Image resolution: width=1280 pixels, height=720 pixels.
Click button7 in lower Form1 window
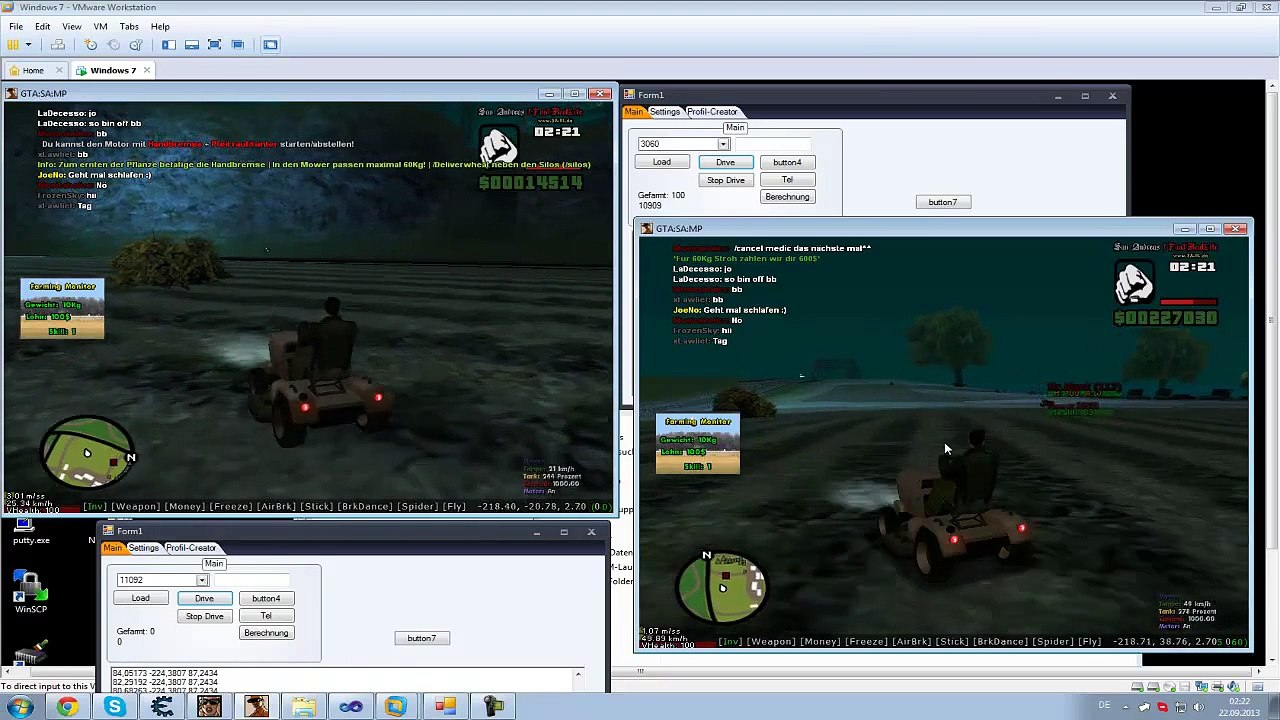(x=421, y=638)
